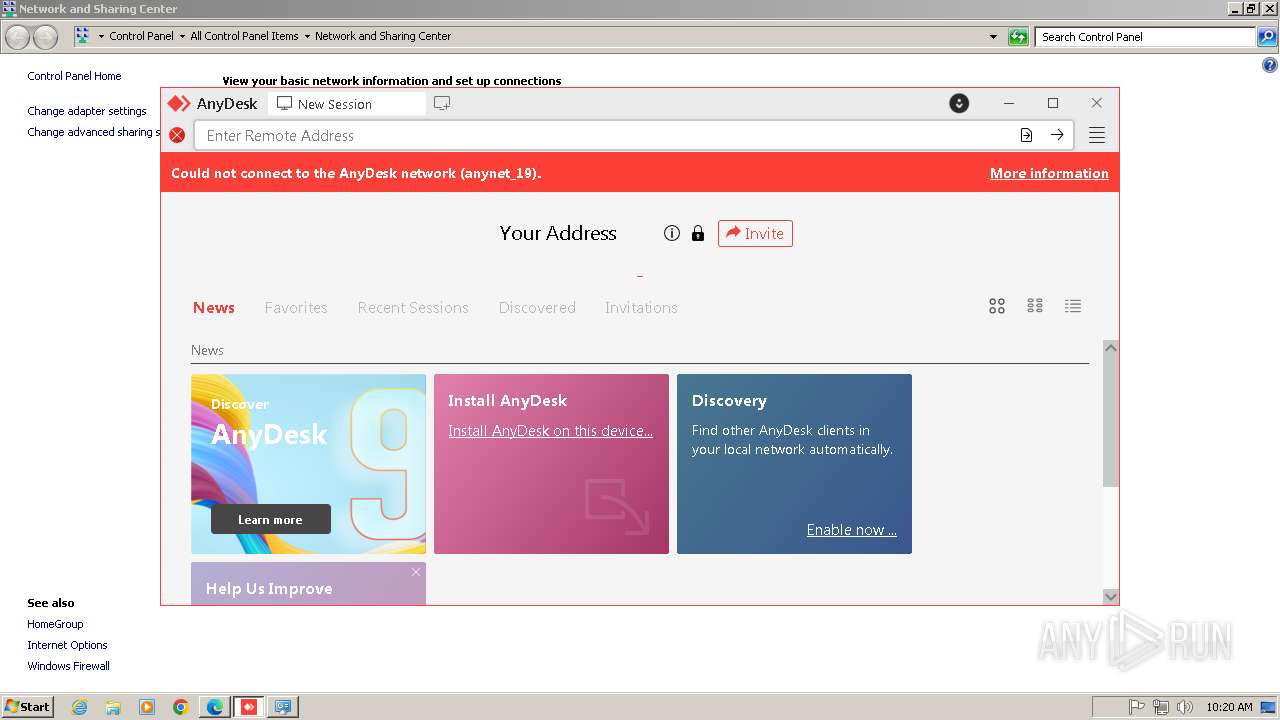Open the address bar history dropdown
Screen dimensions: 1280x720
[x=993, y=37]
